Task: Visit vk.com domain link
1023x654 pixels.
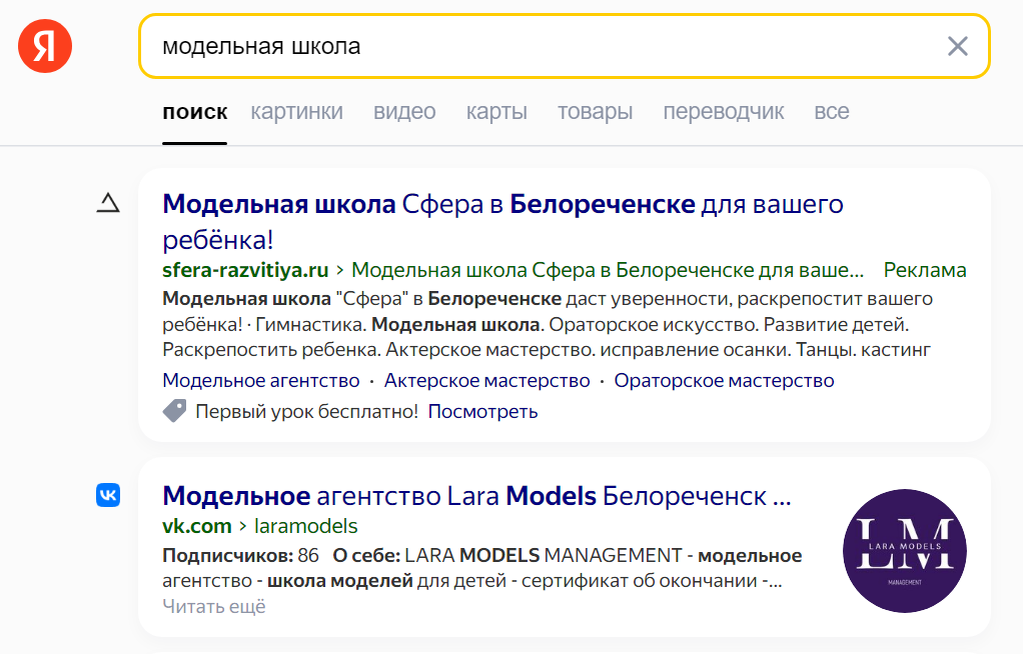Action: (x=197, y=525)
